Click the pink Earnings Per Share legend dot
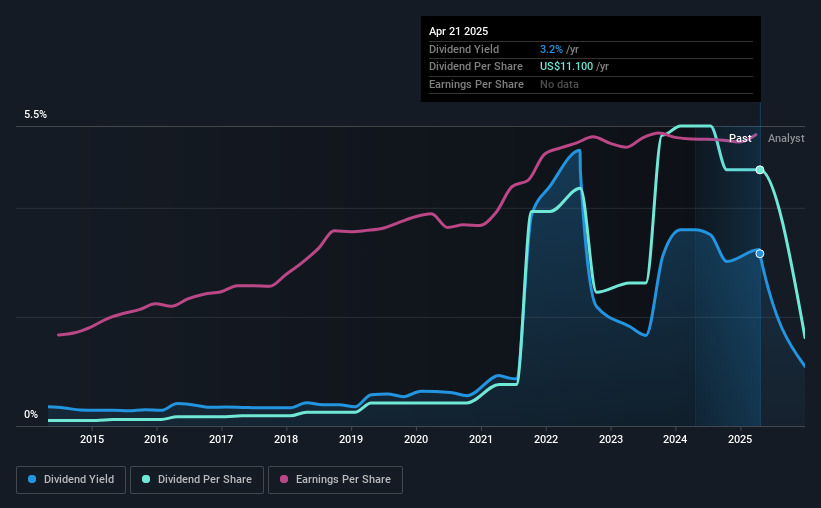 tap(284, 479)
